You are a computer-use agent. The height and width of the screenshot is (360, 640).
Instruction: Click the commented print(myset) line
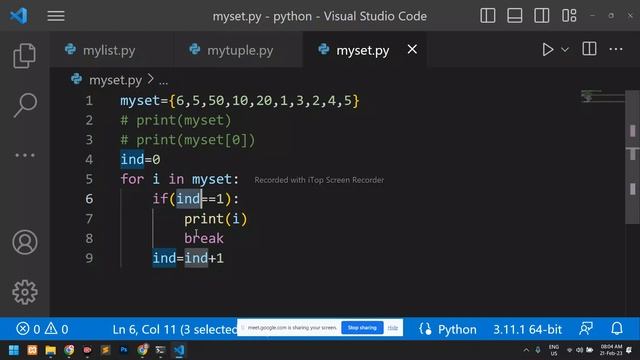click(x=176, y=120)
